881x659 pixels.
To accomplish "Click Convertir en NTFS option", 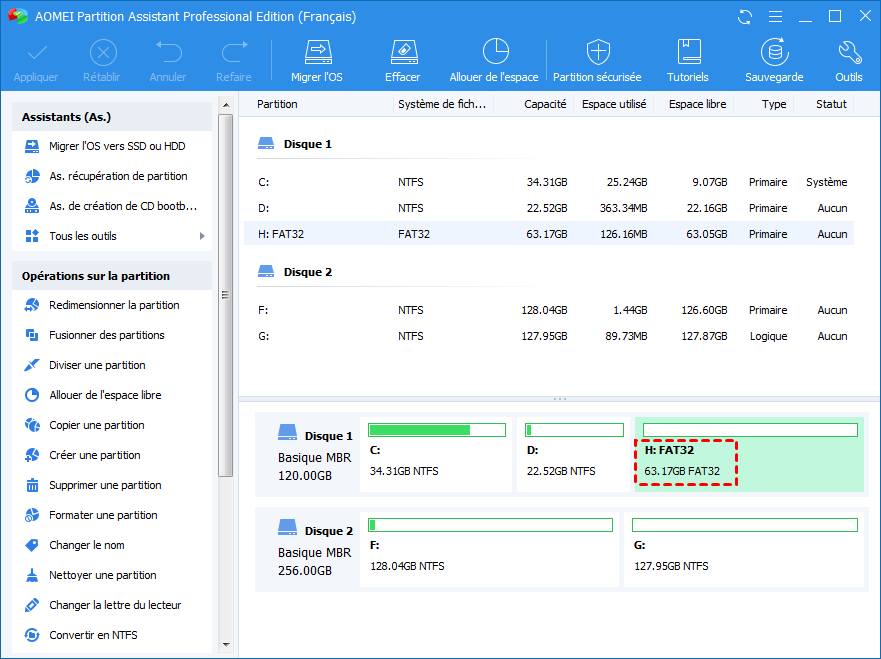I will [93, 635].
